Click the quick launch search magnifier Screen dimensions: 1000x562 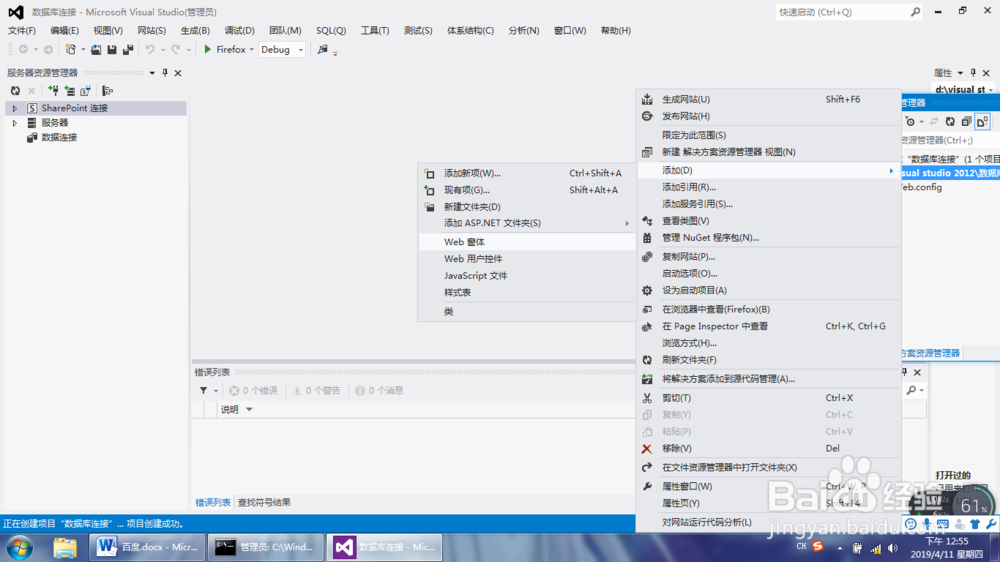point(915,11)
